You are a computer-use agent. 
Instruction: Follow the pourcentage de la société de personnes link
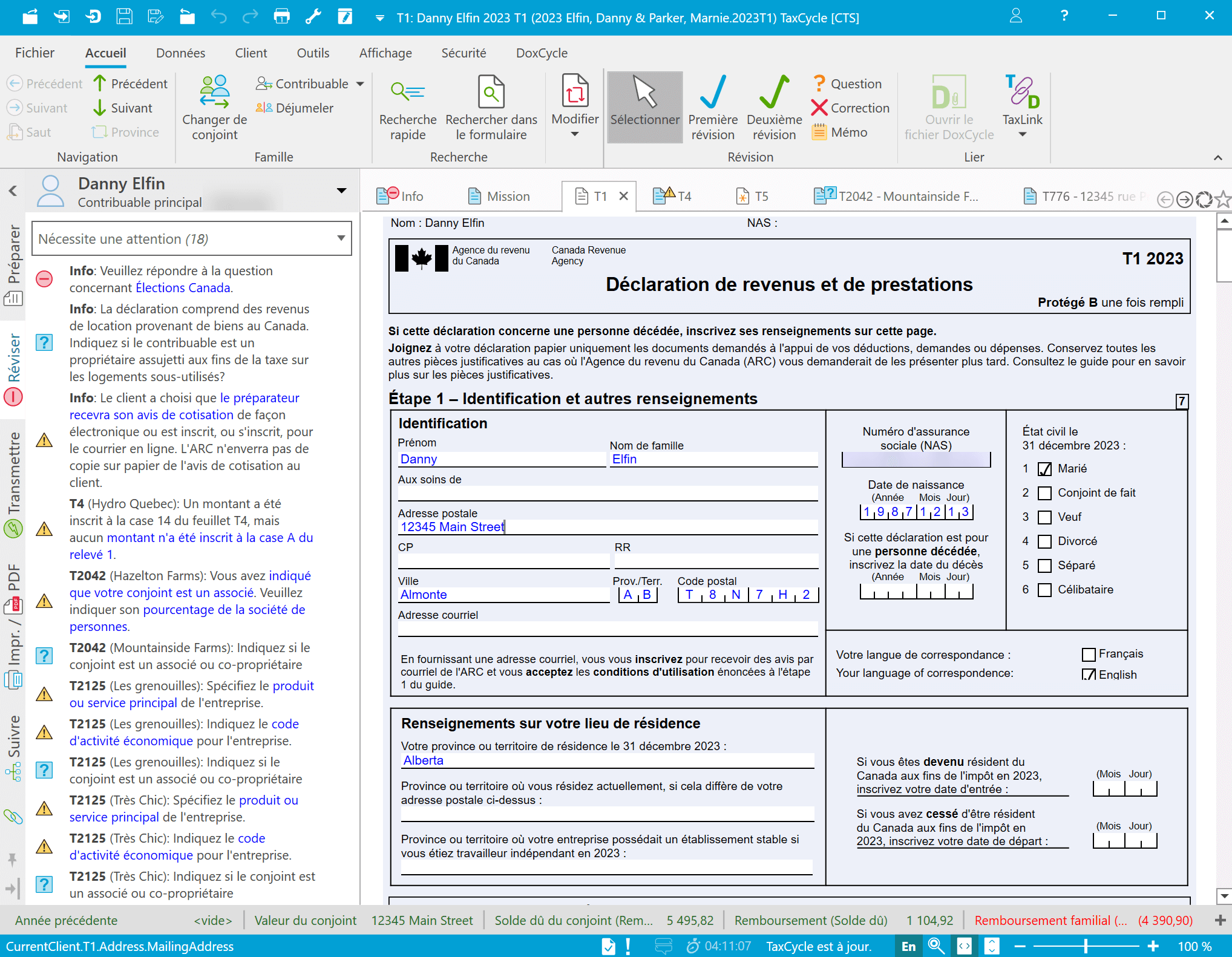188,618
